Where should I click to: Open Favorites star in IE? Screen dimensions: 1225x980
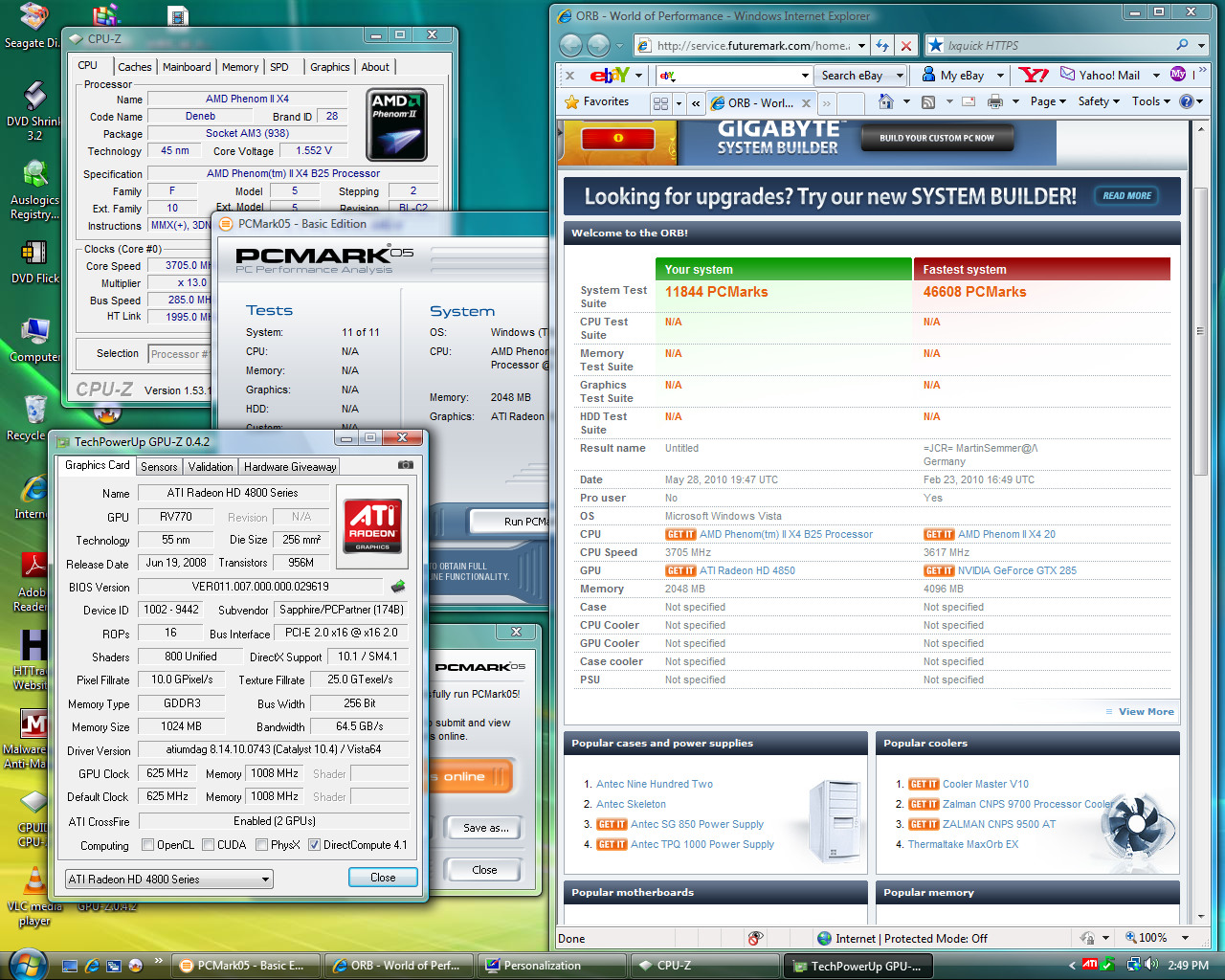click(x=596, y=101)
